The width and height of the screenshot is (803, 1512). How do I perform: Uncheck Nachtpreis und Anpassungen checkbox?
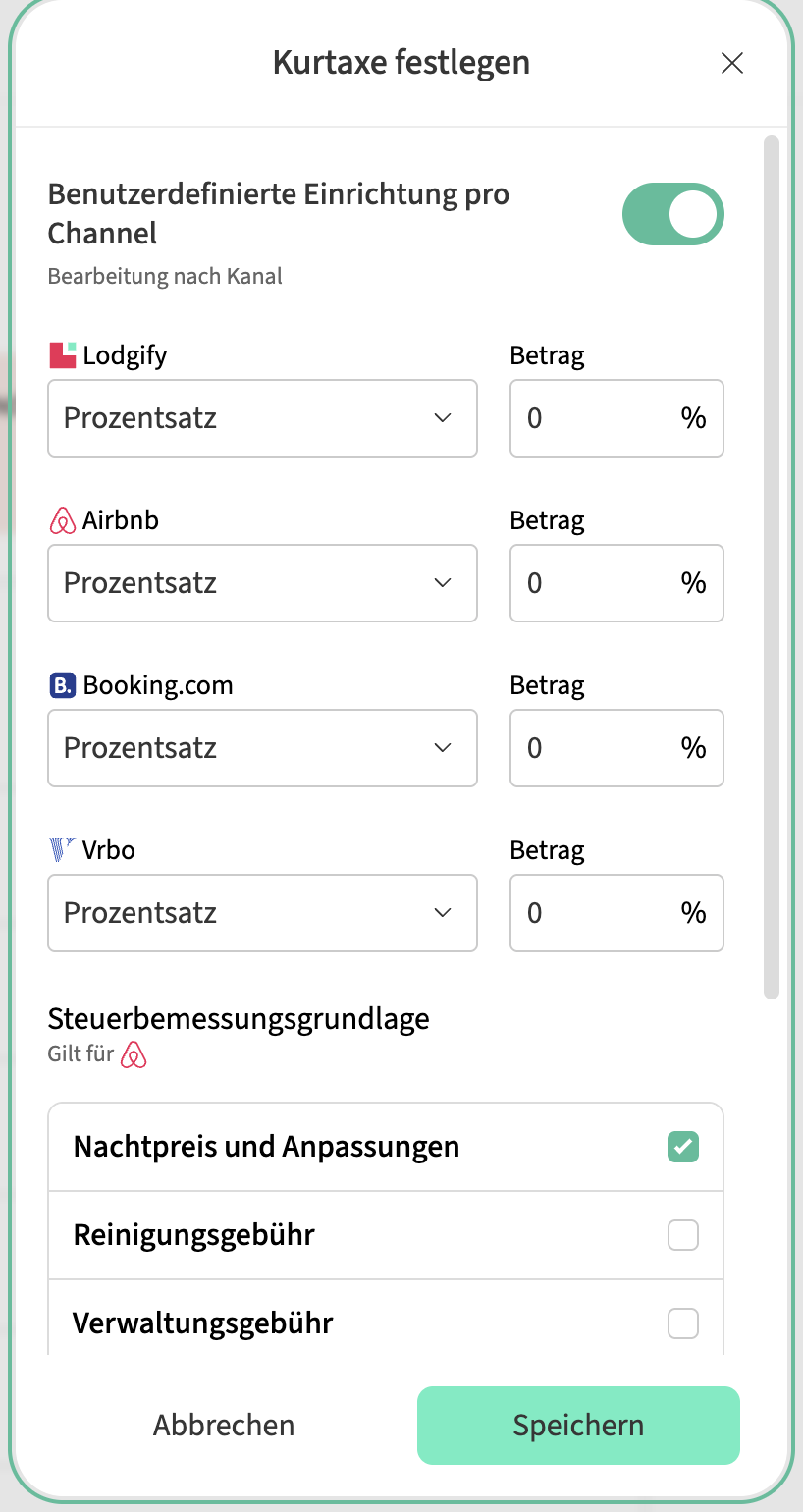[682, 1147]
